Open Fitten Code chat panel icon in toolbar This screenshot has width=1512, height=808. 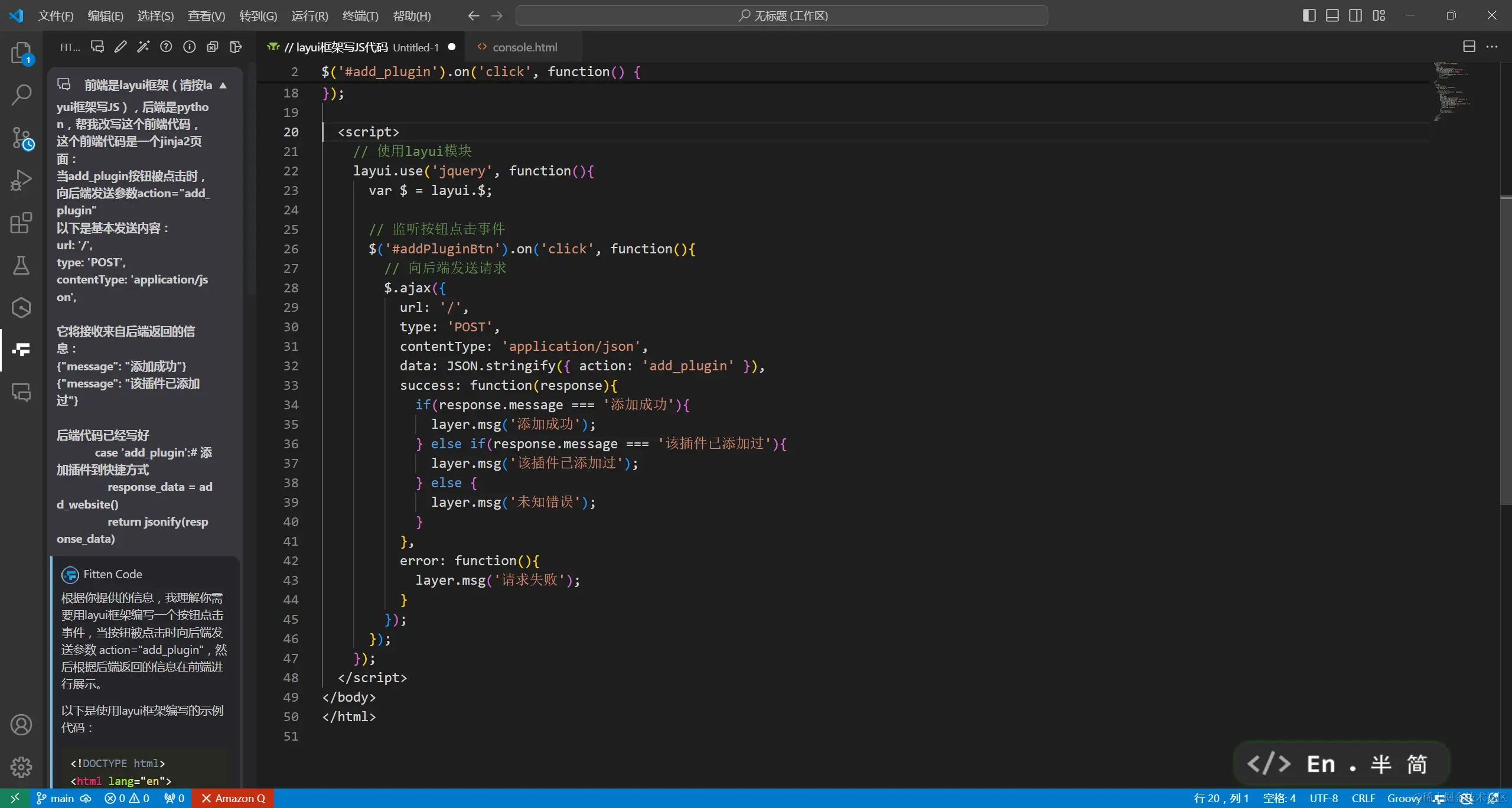coord(97,47)
